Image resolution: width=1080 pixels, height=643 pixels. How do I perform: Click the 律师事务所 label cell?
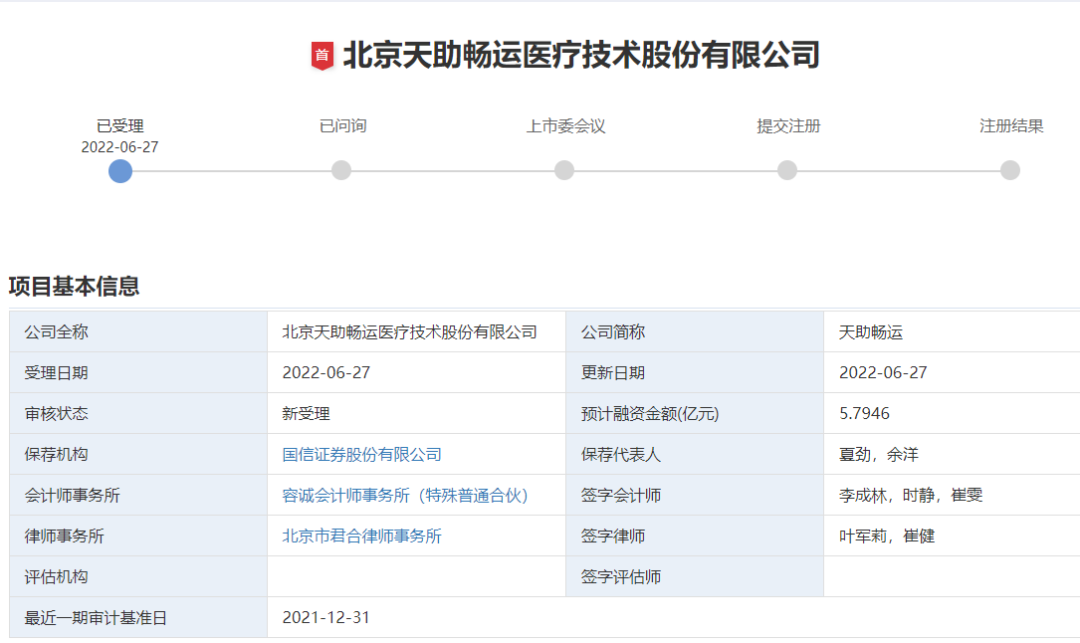point(138,536)
